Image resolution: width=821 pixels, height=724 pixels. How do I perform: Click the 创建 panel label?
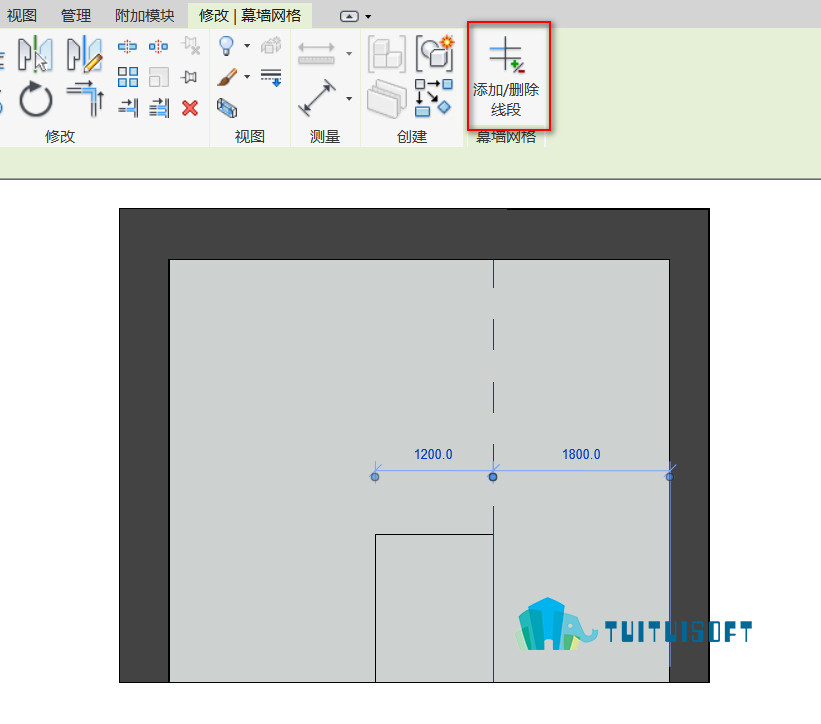[412, 137]
